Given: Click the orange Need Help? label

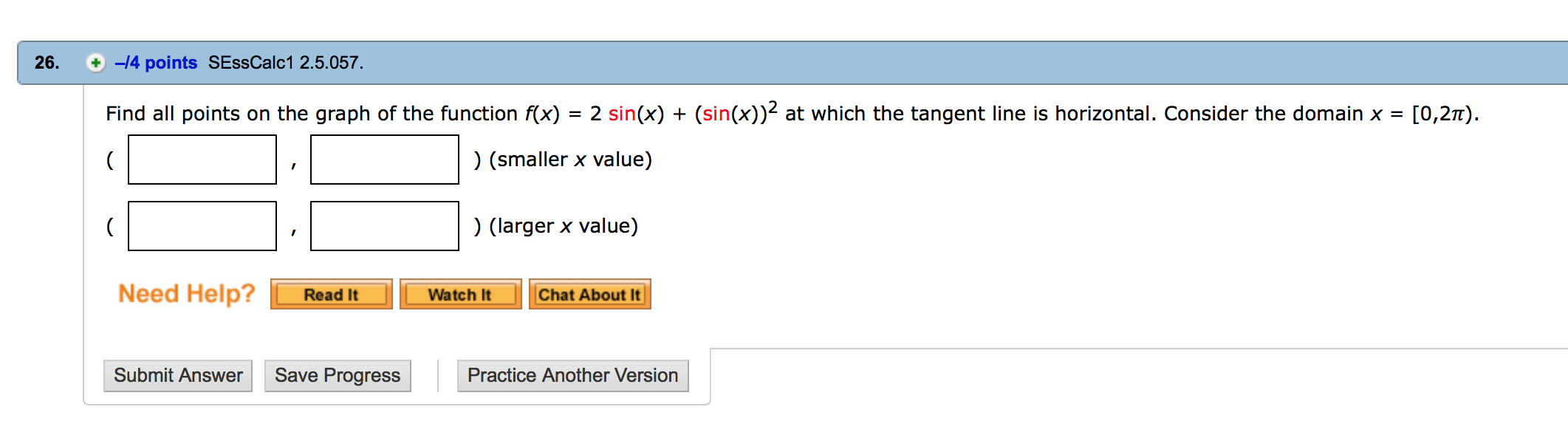Looking at the screenshot, I should (x=186, y=294).
